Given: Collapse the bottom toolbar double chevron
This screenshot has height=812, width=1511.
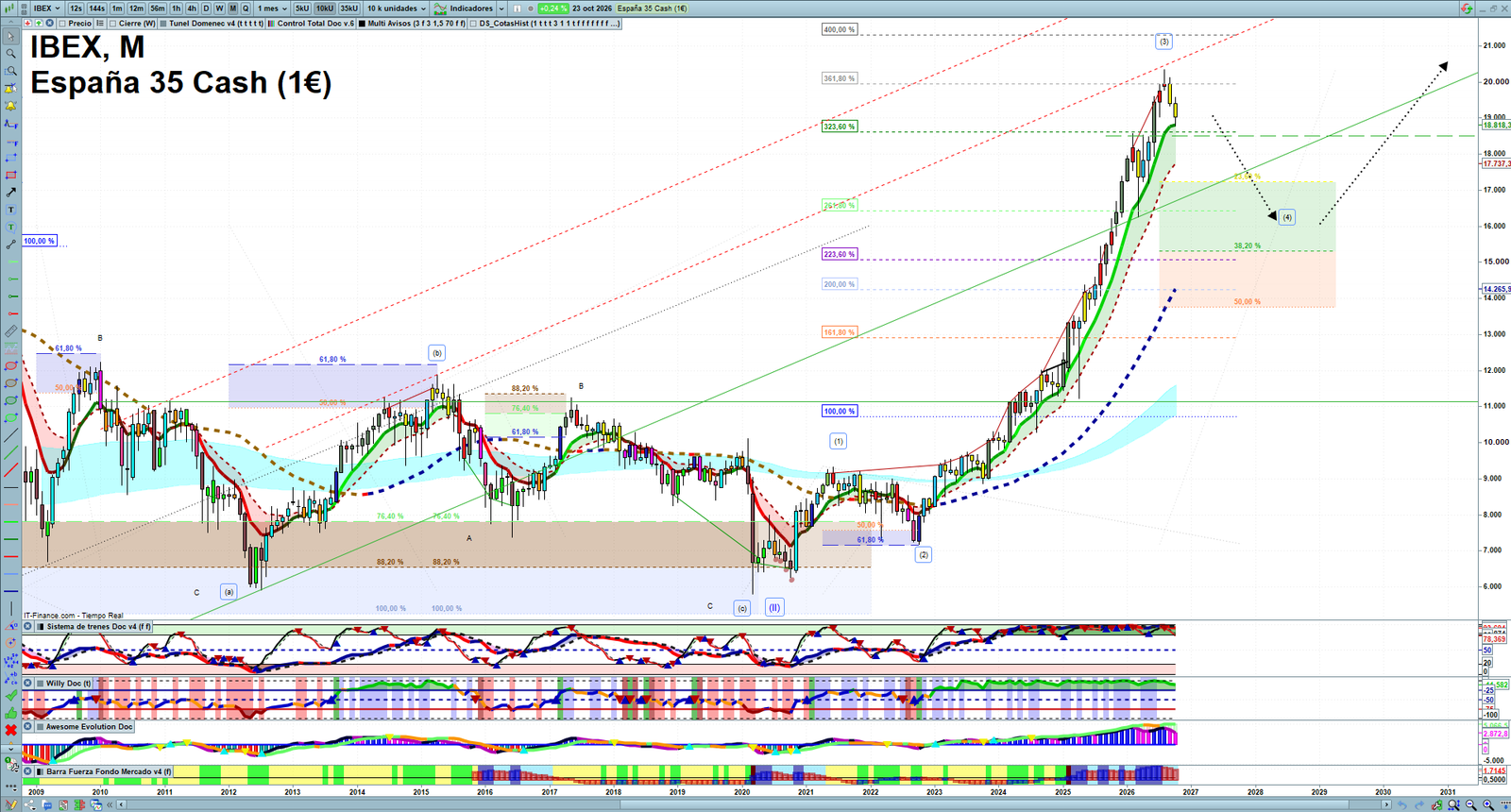Looking at the screenshot, I should point(110,805).
